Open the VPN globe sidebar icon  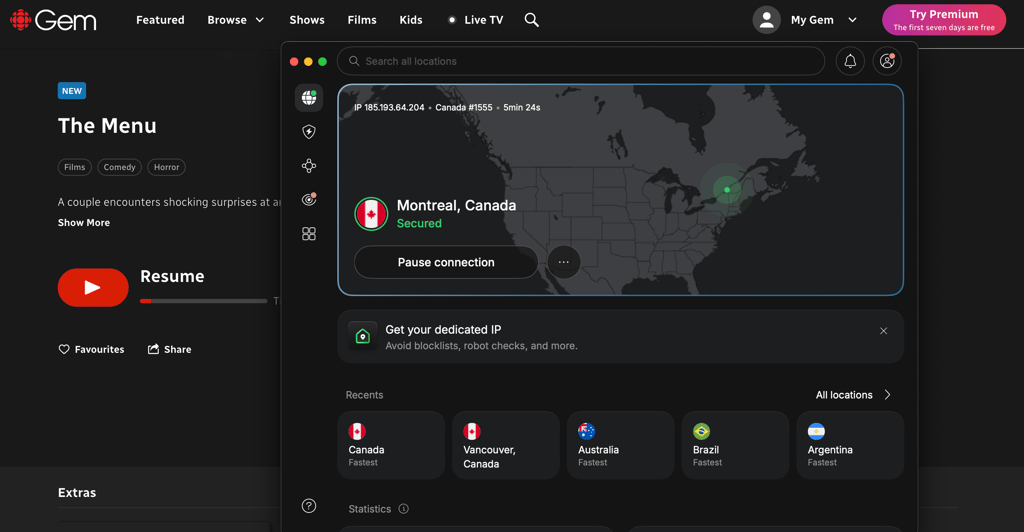(309, 98)
